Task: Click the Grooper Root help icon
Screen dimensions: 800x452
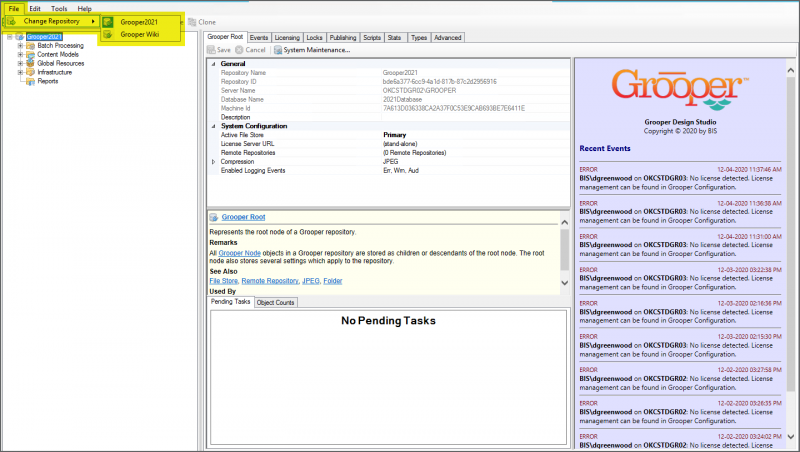Action: pos(214,217)
